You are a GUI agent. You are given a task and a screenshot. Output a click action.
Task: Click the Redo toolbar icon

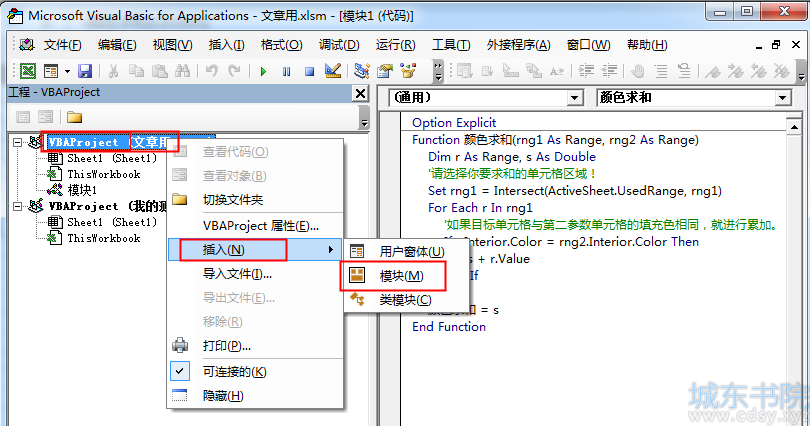click(x=235, y=71)
